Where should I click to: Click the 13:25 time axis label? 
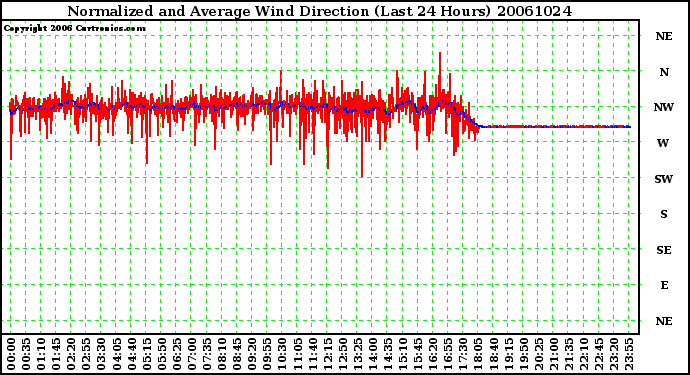358,354
